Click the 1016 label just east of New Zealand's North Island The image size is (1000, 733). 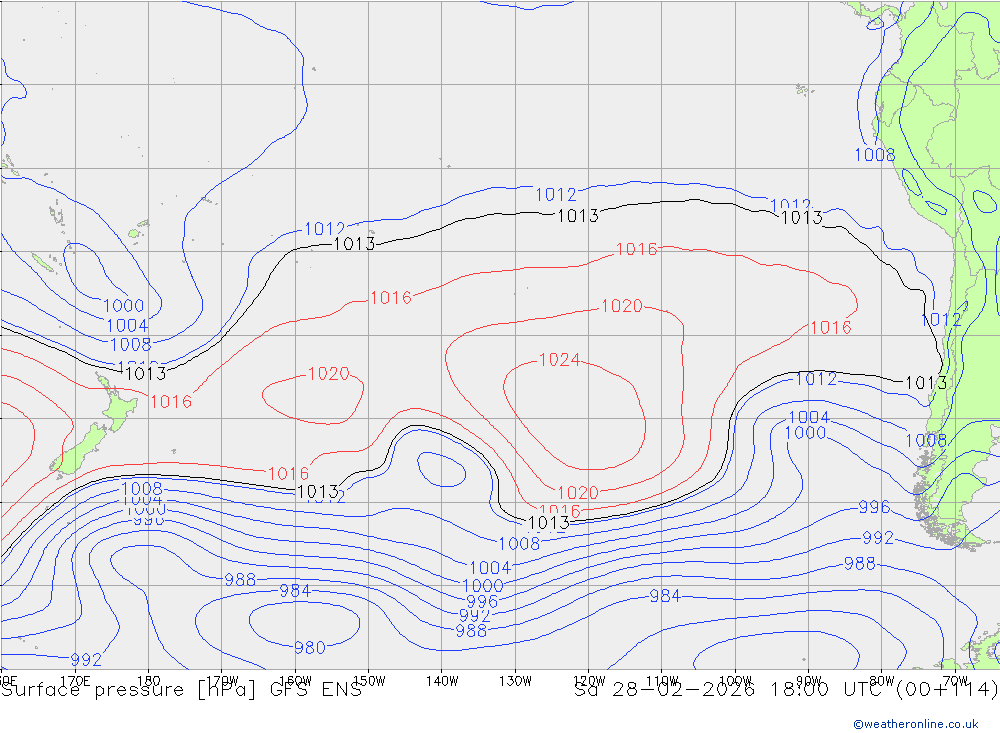tap(171, 401)
